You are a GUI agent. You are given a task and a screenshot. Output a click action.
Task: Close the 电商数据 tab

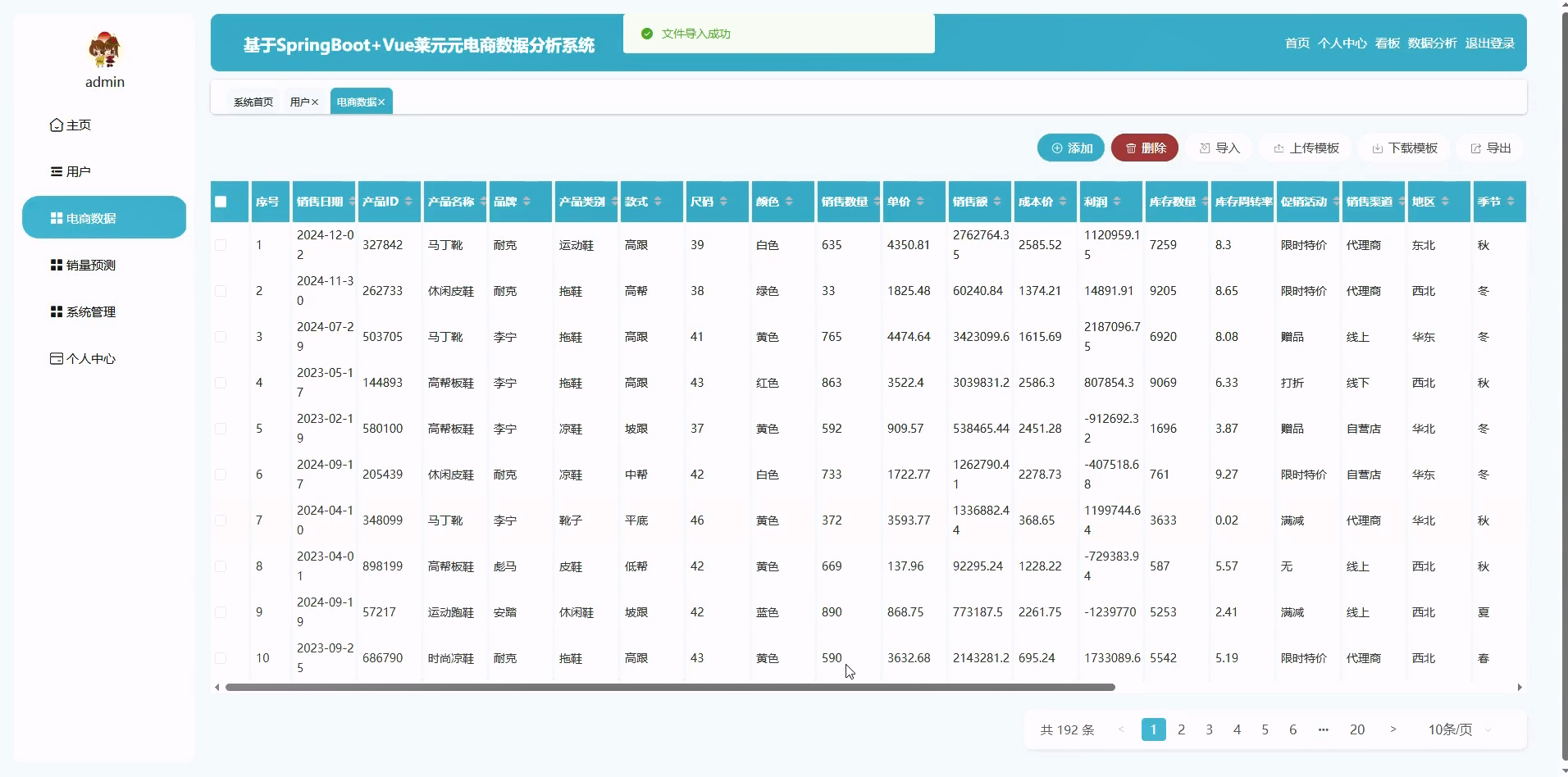click(381, 102)
